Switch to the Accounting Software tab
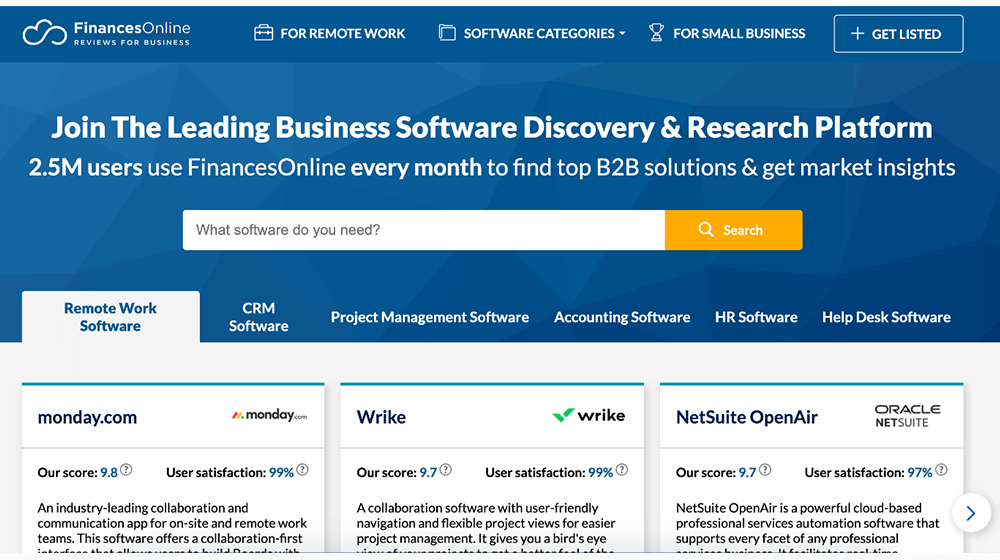 coord(622,317)
